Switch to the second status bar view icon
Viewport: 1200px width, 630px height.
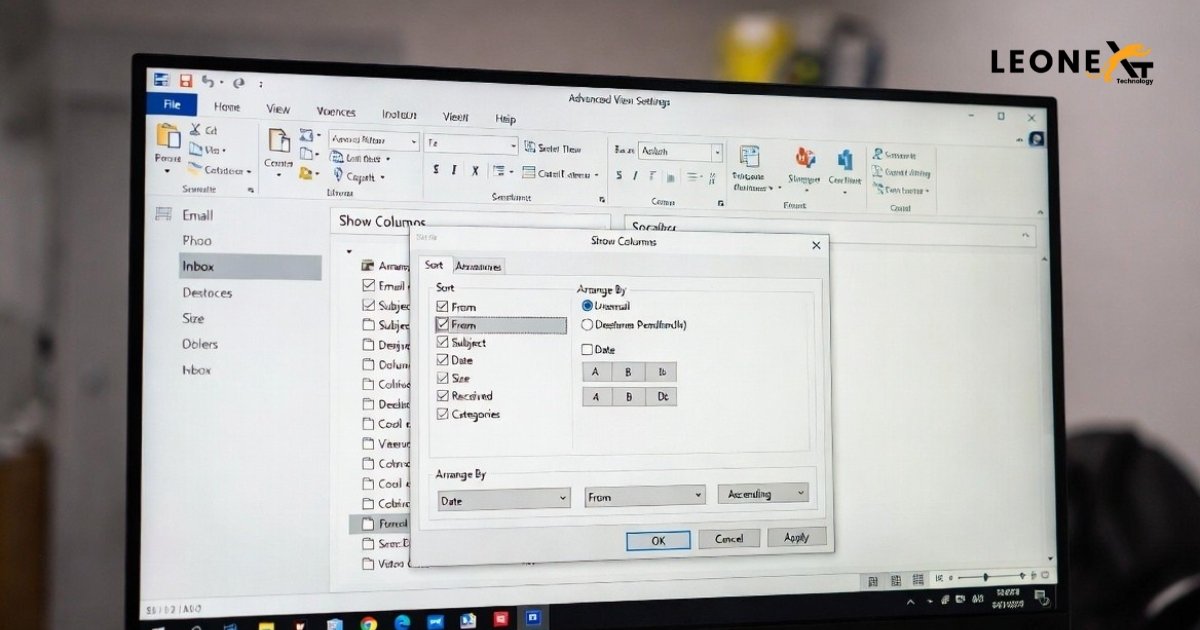[x=896, y=580]
